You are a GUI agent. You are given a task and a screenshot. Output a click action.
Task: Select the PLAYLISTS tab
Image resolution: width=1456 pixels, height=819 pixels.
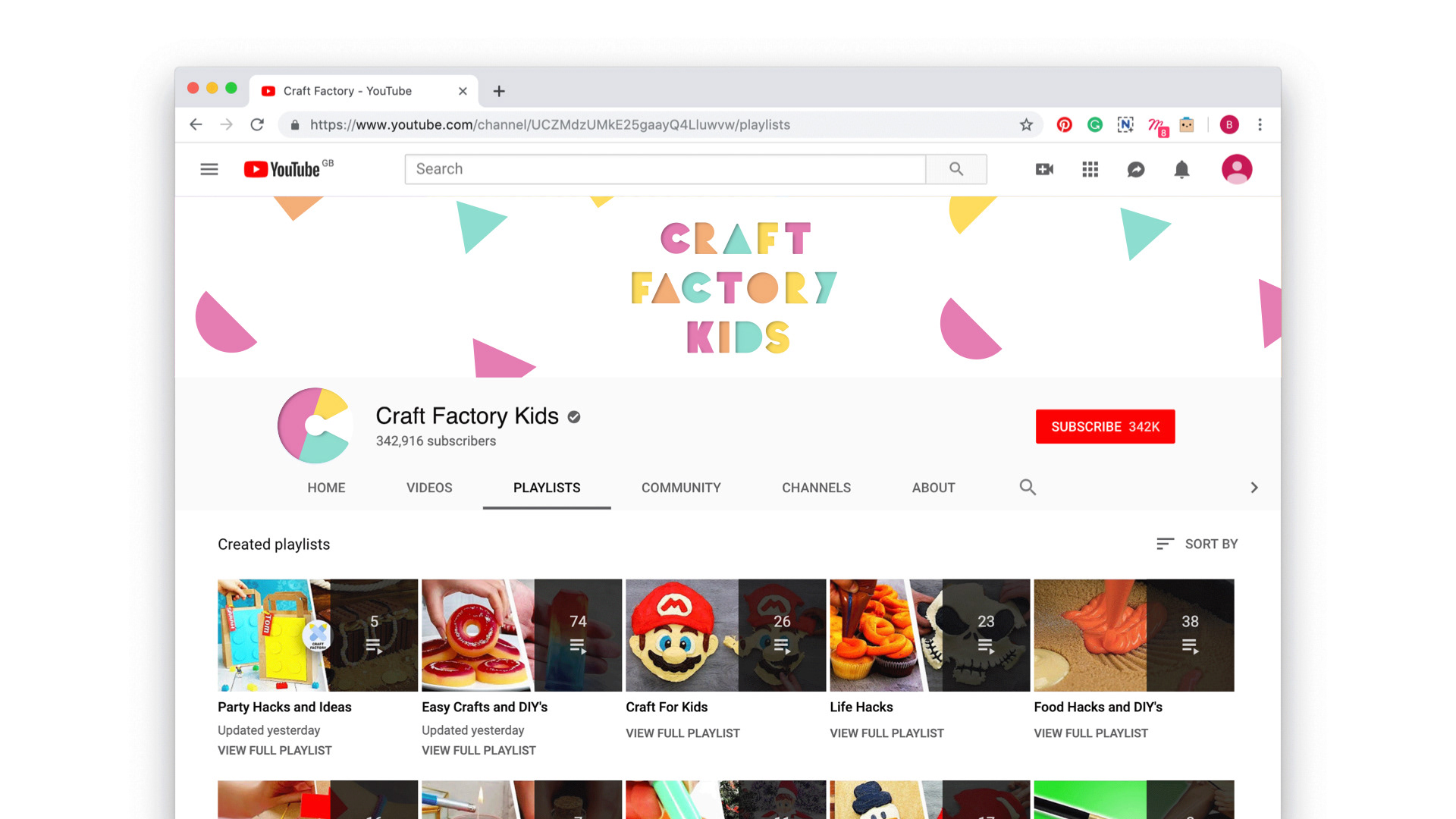tap(547, 488)
